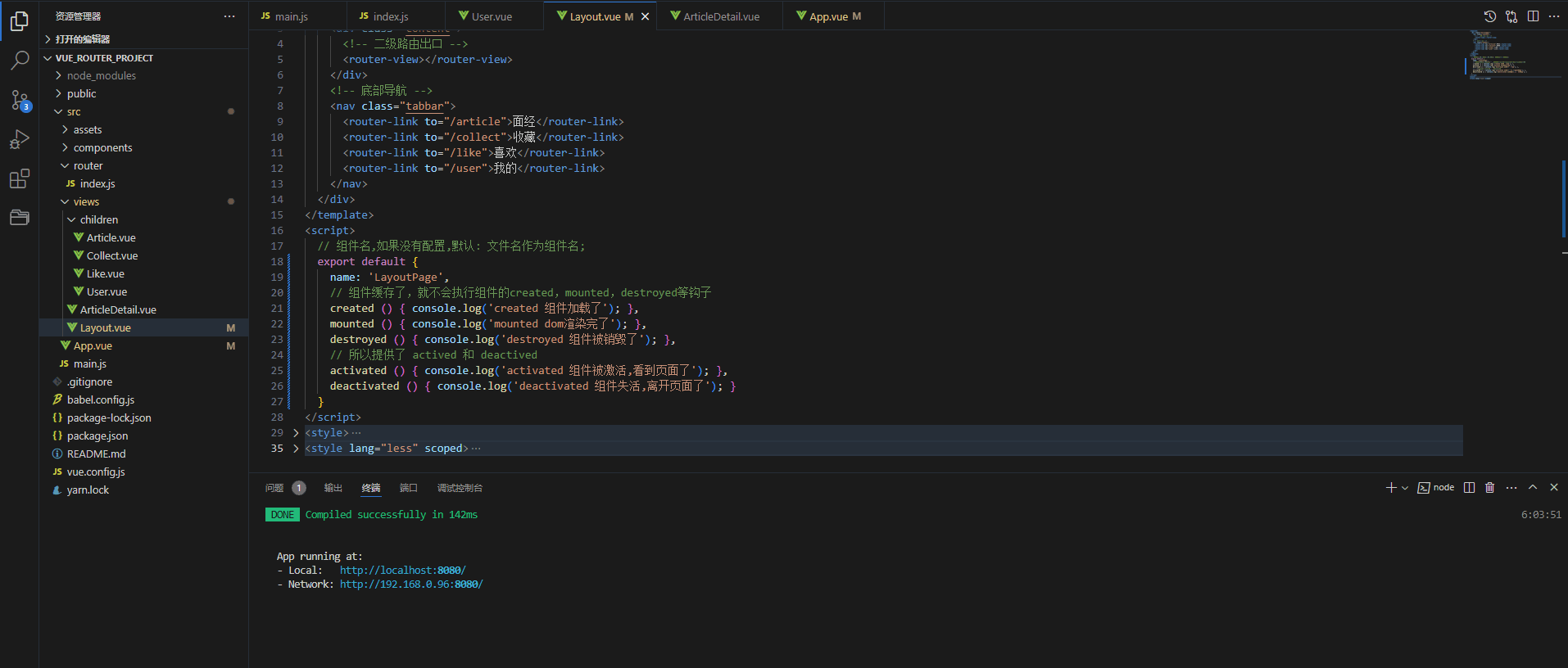Open .gitignore file
This screenshot has width=1568, height=668.
pos(144,381)
